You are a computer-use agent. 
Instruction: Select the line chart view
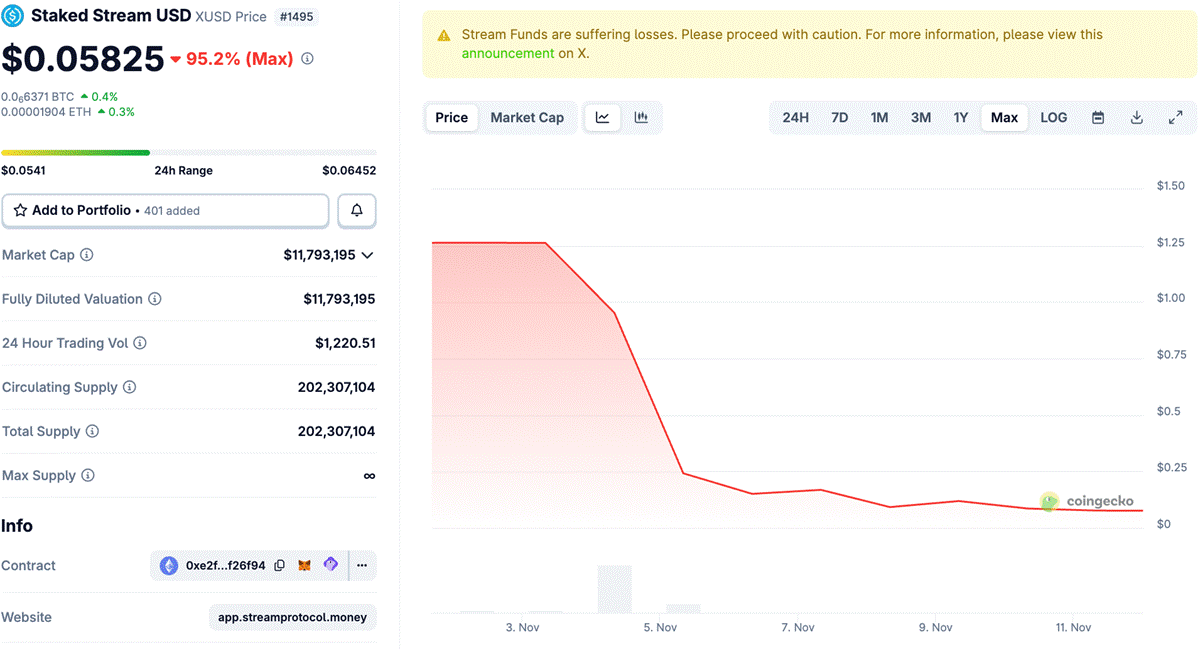[603, 118]
